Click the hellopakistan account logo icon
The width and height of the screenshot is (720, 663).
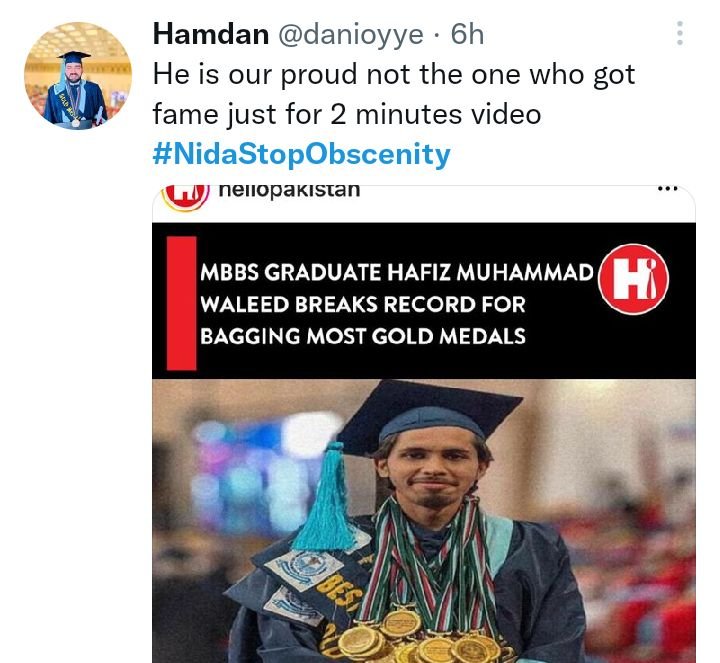[186, 197]
